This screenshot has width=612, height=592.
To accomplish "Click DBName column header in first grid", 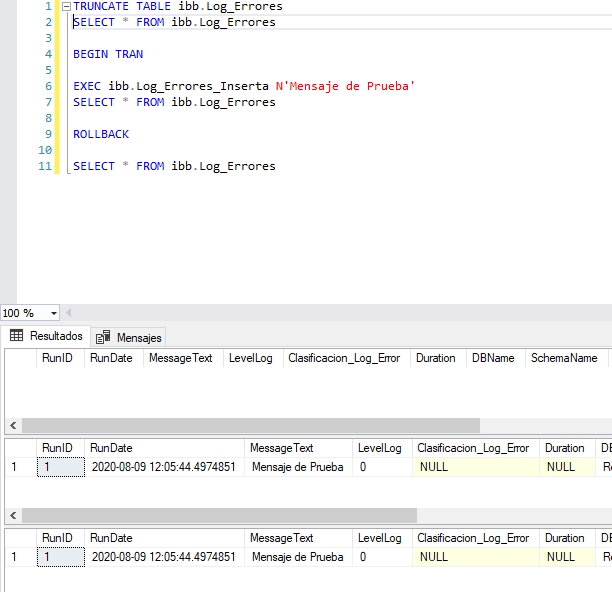I will click(492, 358).
